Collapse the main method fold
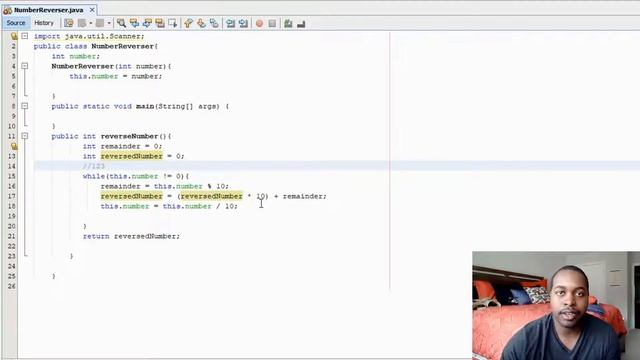This screenshot has width=640, height=360. click(25, 106)
